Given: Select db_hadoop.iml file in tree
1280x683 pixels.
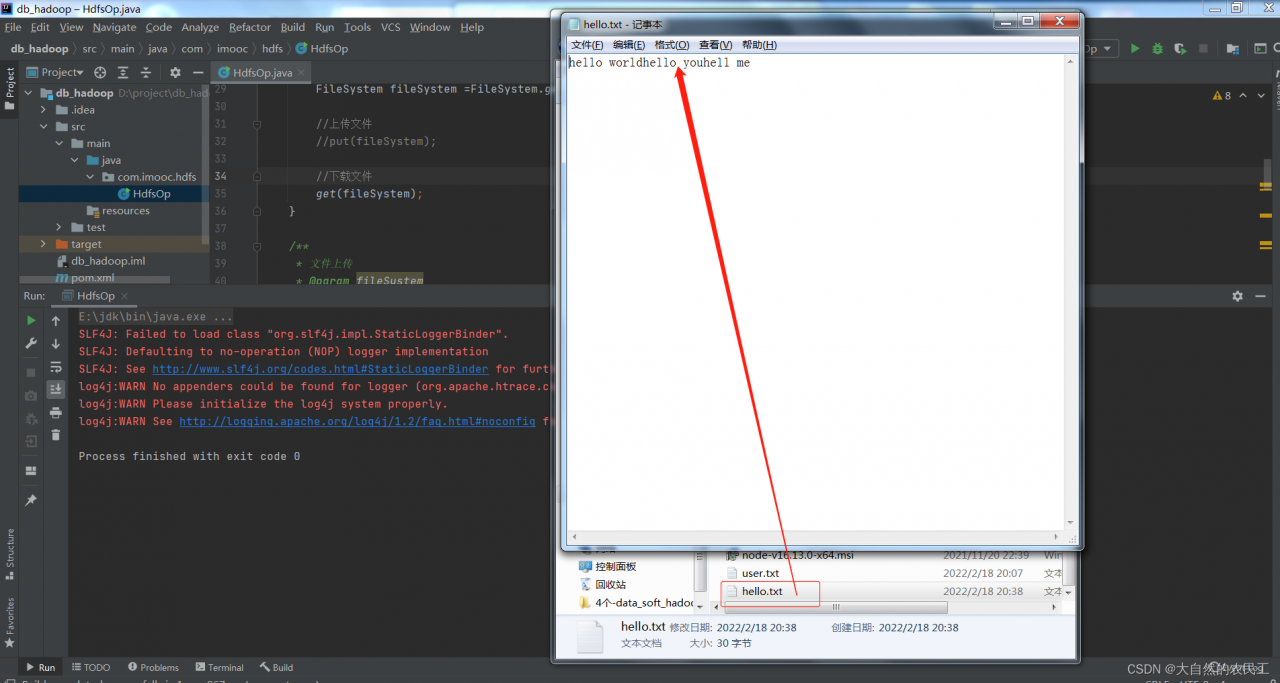Looking at the screenshot, I should coord(107,261).
